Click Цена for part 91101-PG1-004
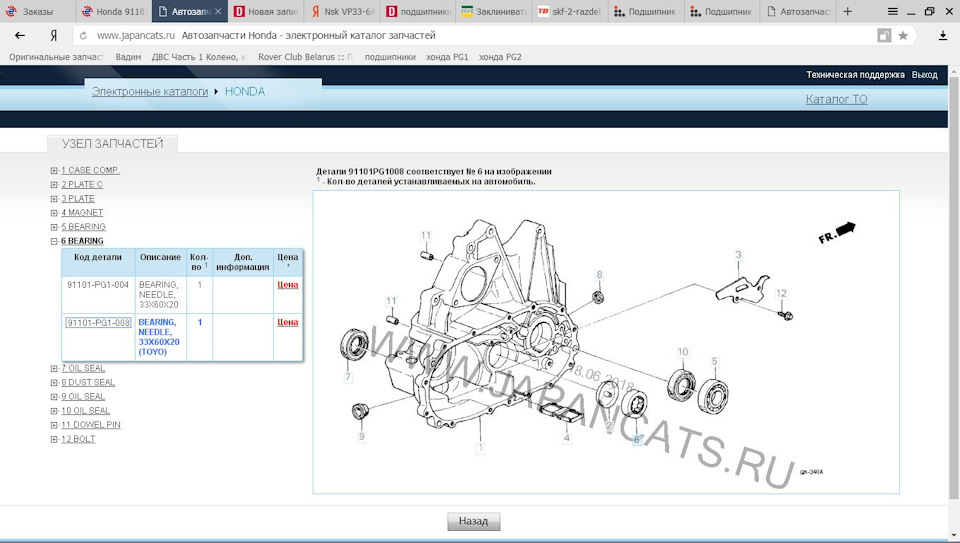The image size is (960, 543). pyautogui.click(x=288, y=285)
